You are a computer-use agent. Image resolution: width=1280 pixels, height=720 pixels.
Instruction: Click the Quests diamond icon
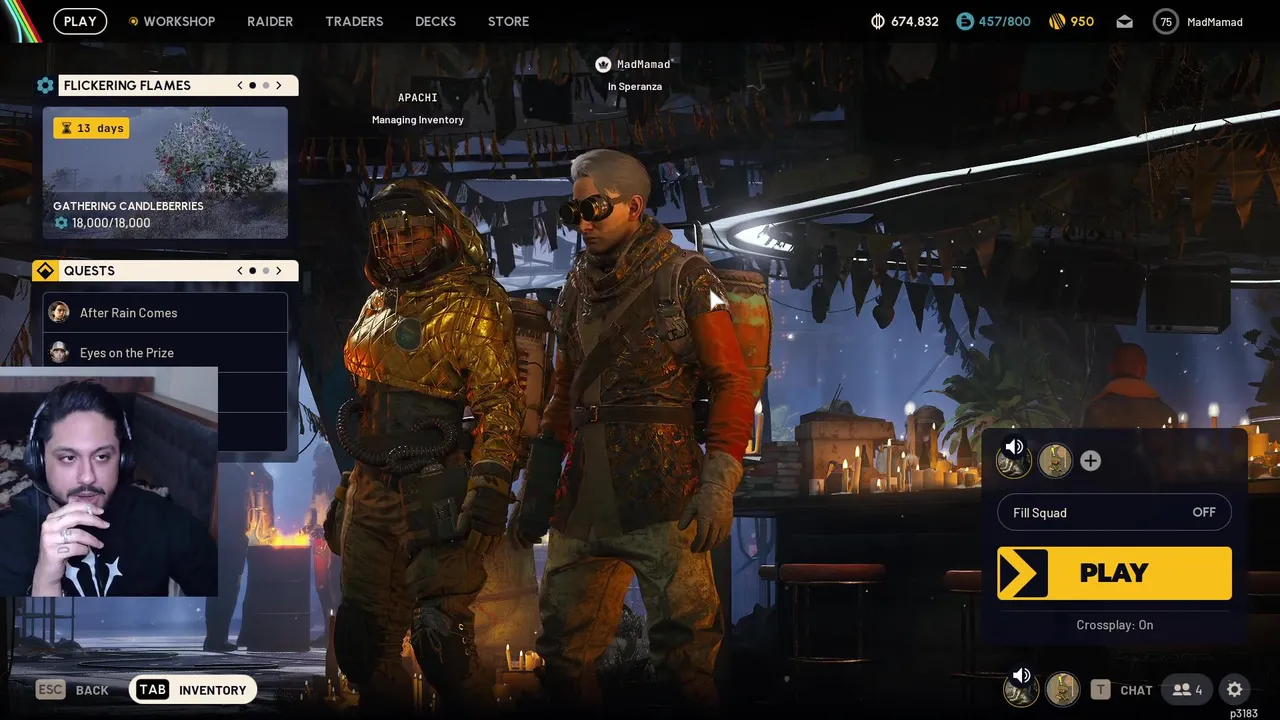pyautogui.click(x=45, y=271)
